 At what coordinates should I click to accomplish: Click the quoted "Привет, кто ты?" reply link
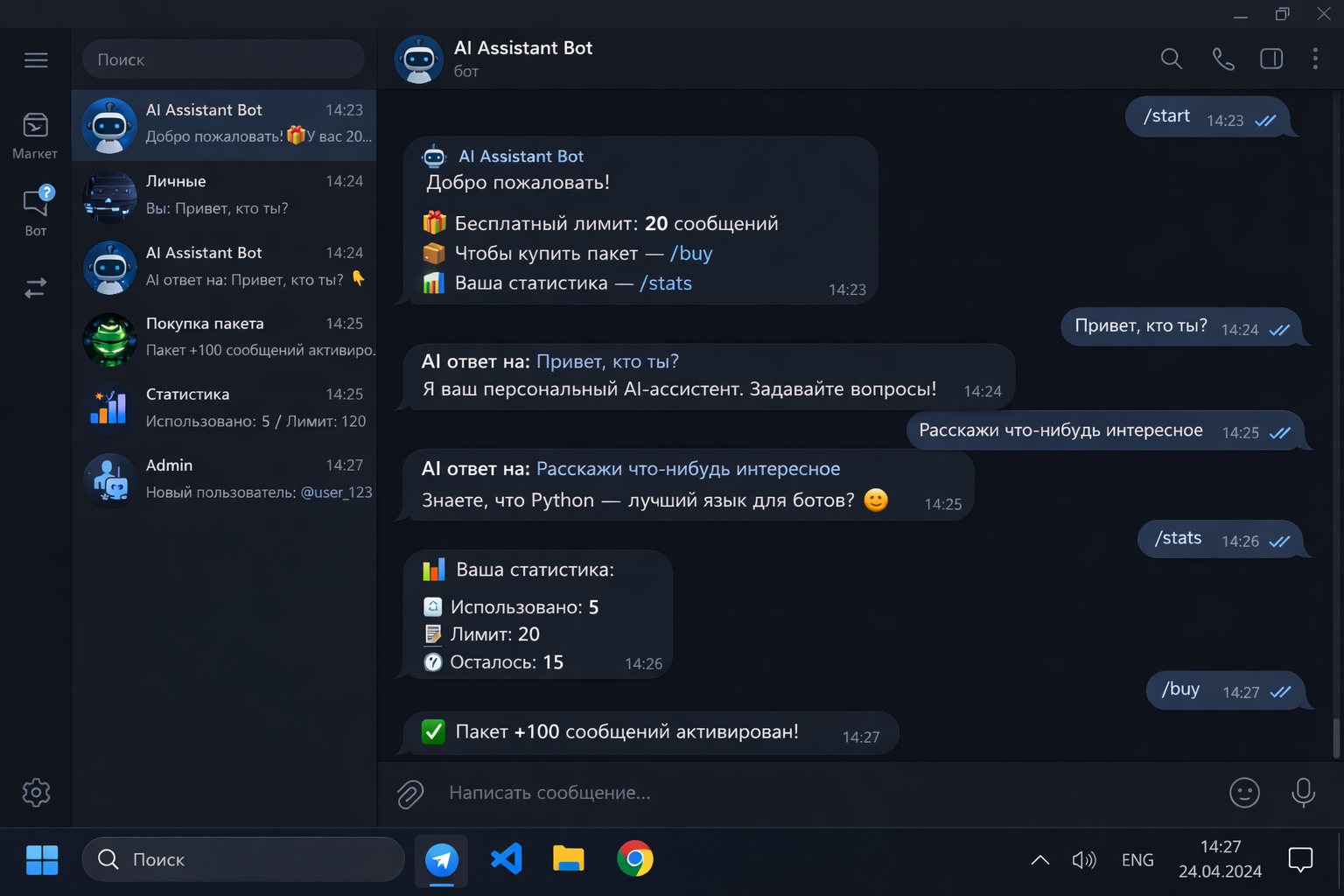click(x=607, y=361)
